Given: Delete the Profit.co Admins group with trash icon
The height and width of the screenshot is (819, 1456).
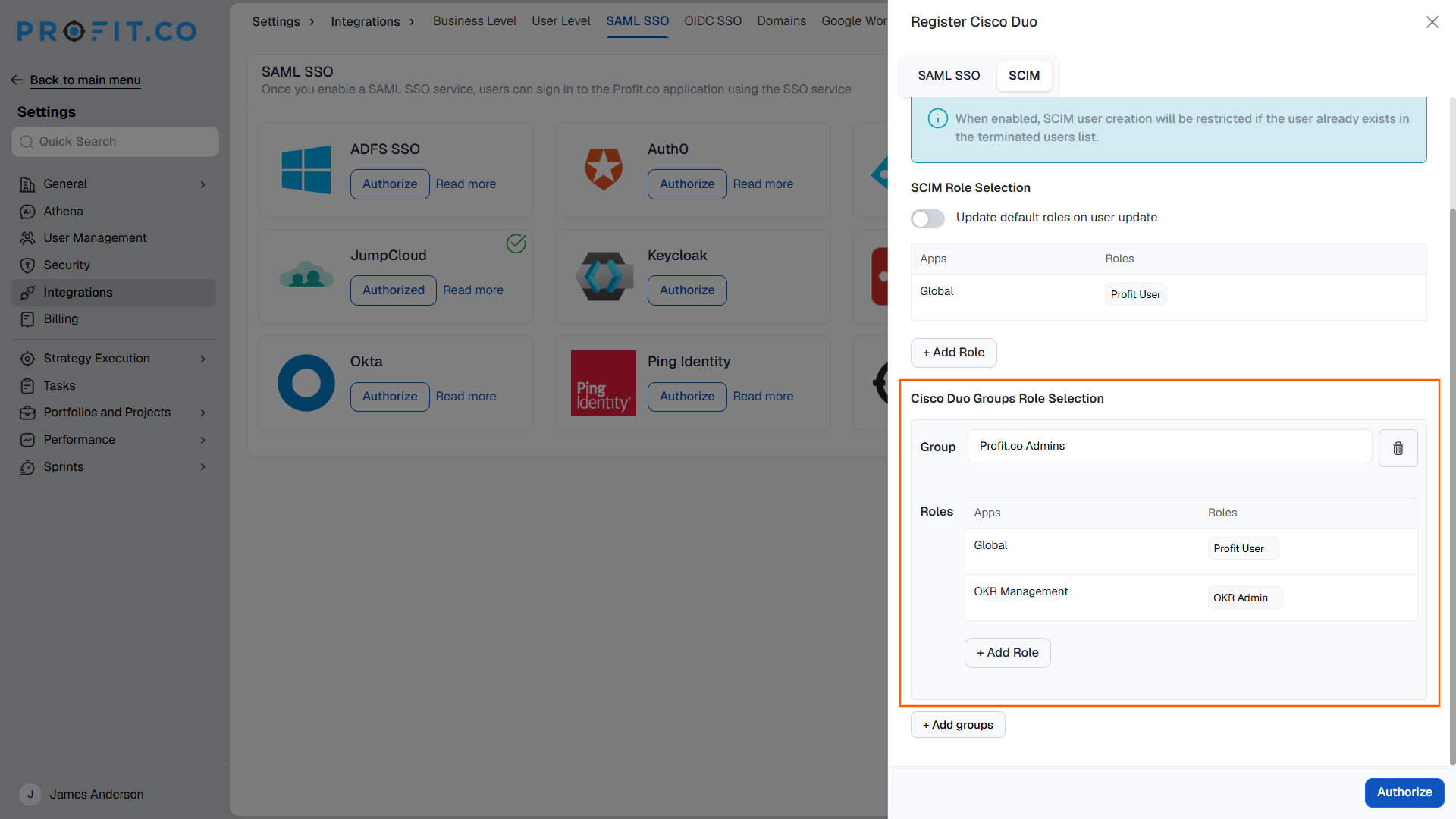Looking at the screenshot, I should pyautogui.click(x=1398, y=448).
